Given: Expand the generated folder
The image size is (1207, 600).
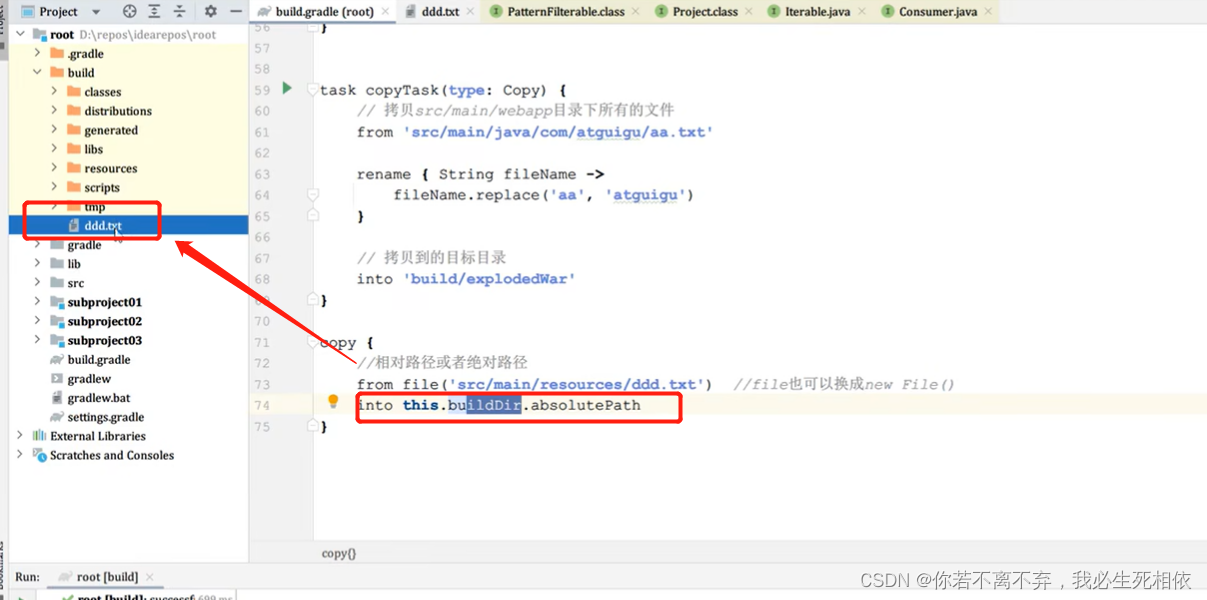Looking at the screenshot, I should click(55, 129).
